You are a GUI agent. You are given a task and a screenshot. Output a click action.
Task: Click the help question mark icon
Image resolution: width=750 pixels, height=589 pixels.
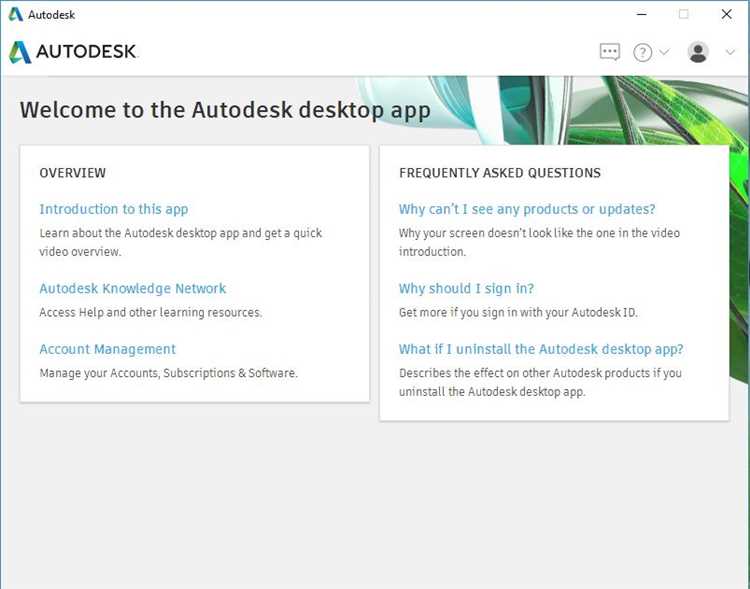[x=642, y=52]
